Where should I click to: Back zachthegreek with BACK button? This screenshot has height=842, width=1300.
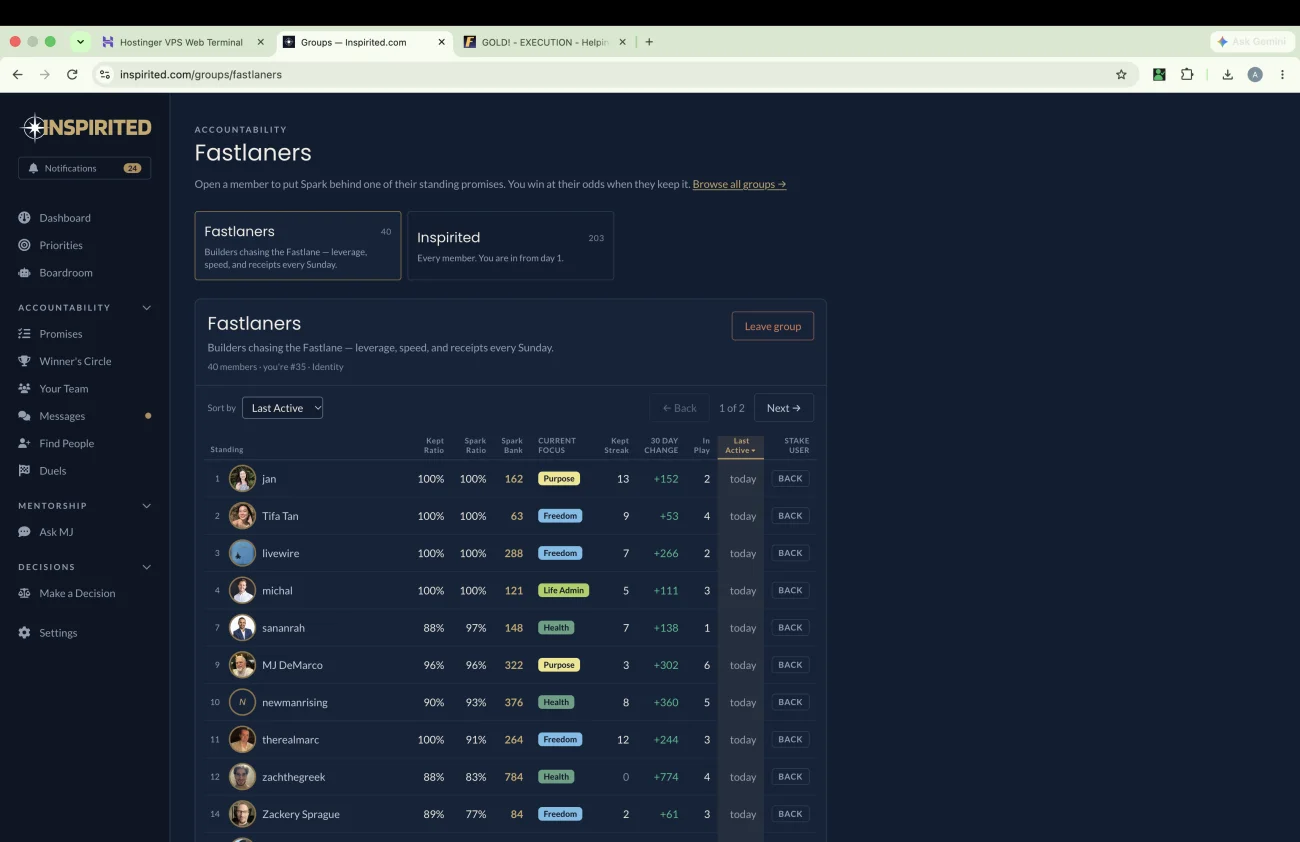(791, 777)
